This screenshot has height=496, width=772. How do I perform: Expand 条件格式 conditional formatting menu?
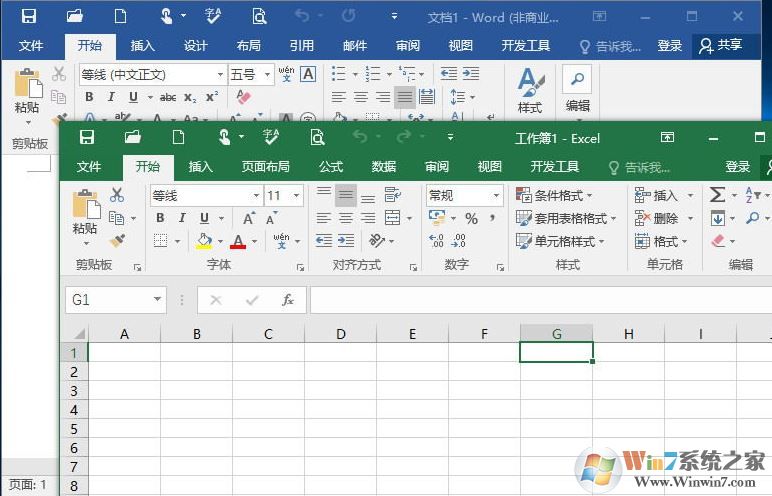pyautogui.click(x=554, y=196)
